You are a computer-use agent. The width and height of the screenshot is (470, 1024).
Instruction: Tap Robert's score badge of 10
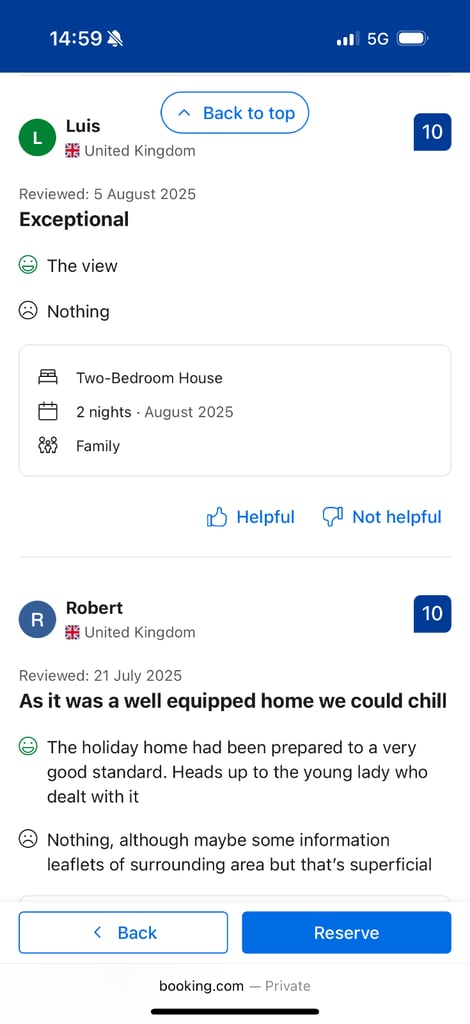tap(432, 614)
